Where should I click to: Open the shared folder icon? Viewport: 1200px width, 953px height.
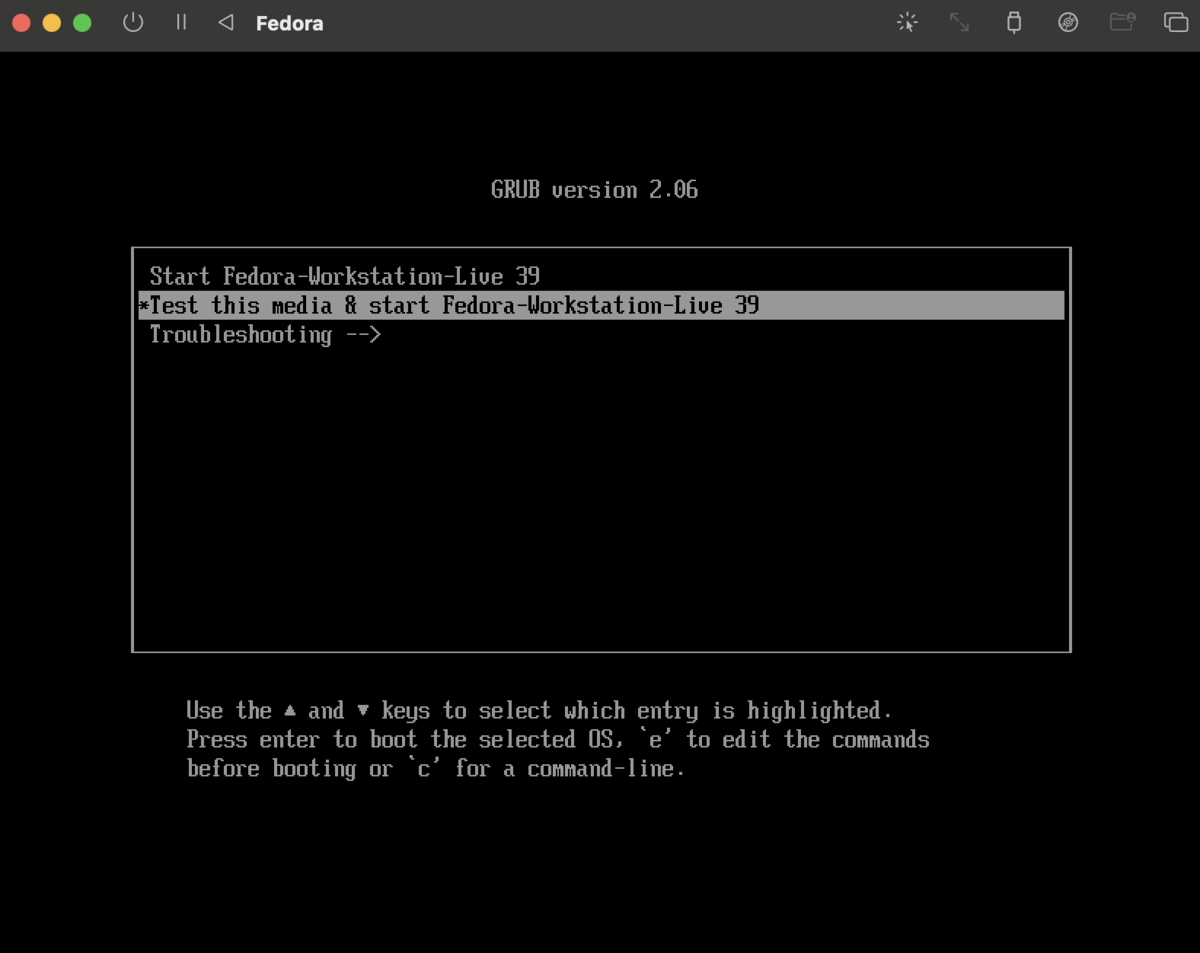point(1122,22)
